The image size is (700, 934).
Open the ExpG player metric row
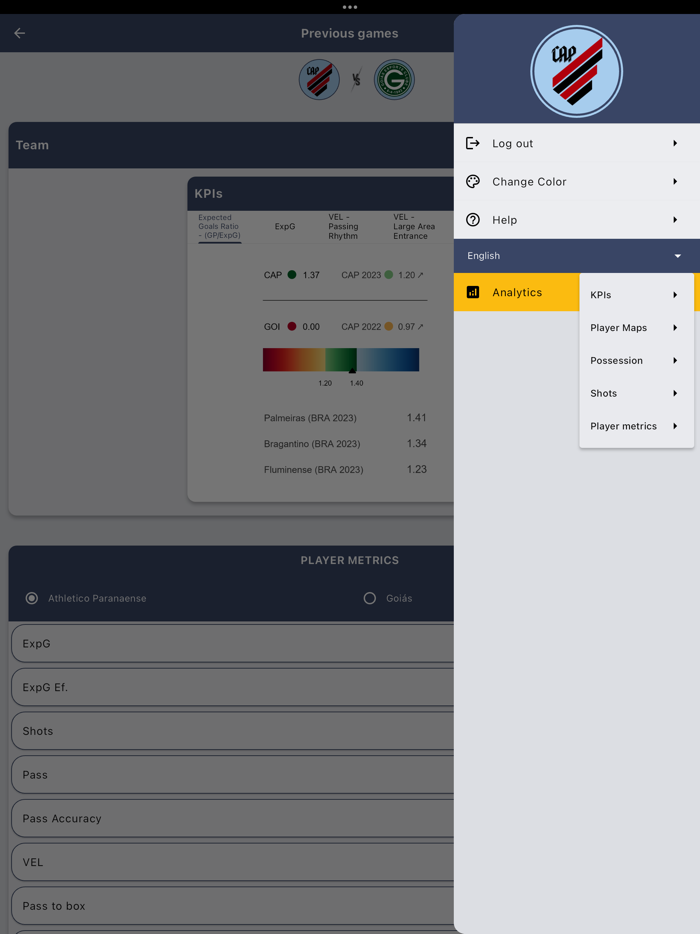[232, 643]
